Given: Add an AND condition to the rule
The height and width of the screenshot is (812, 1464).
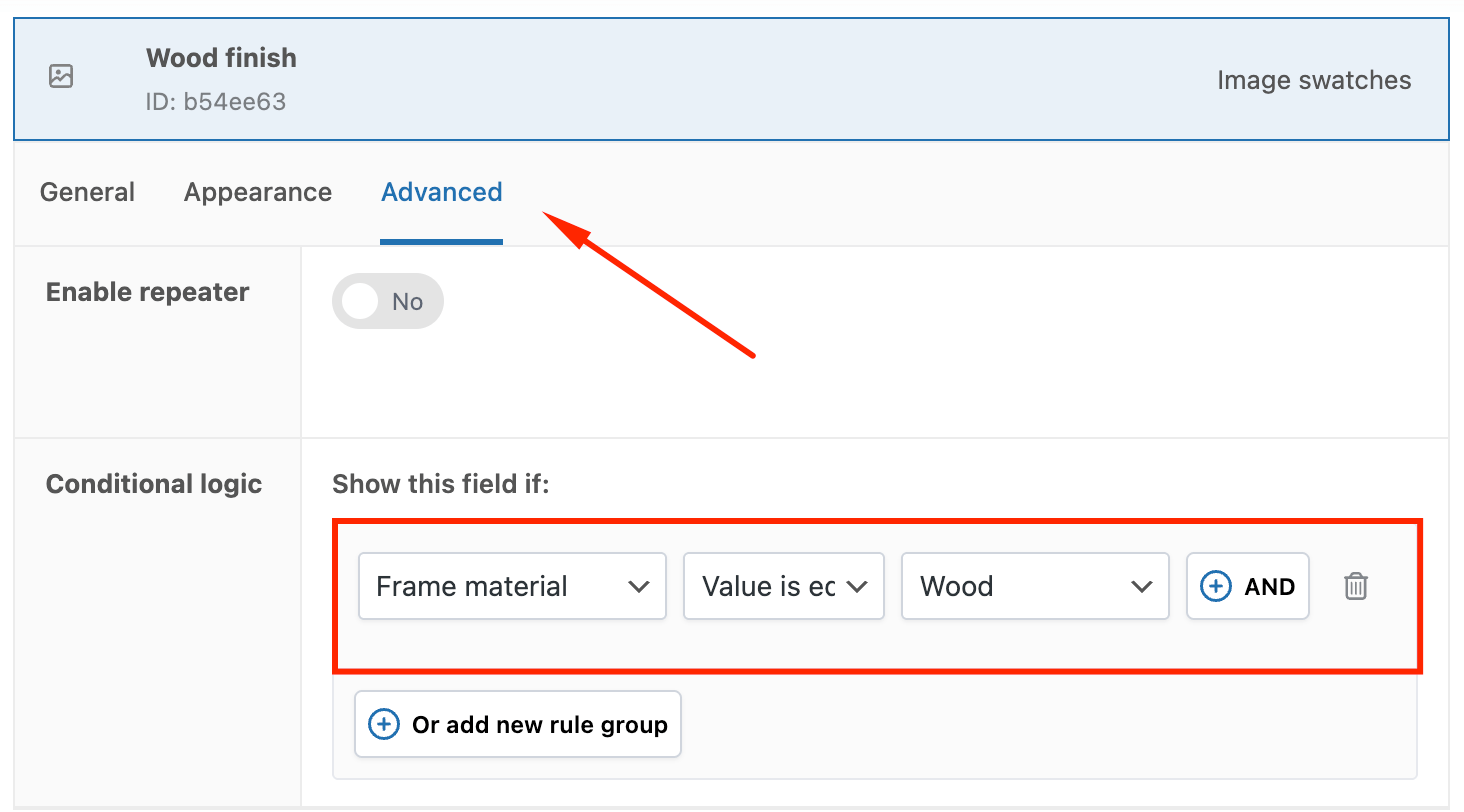Looking at the screenshot, I should (1248, 586).
